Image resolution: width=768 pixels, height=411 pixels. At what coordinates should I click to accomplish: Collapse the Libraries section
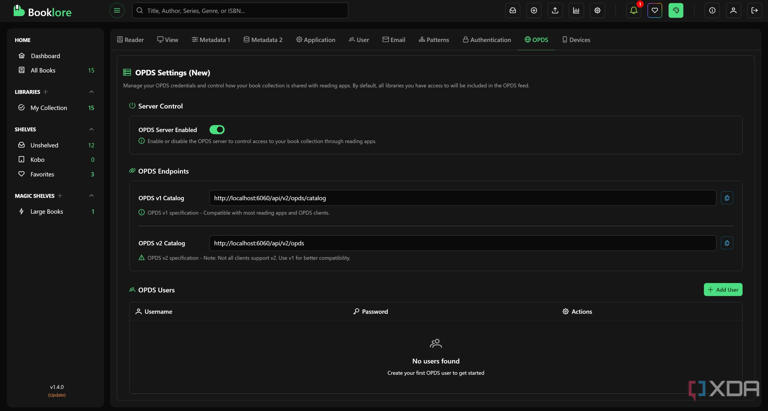91,92
